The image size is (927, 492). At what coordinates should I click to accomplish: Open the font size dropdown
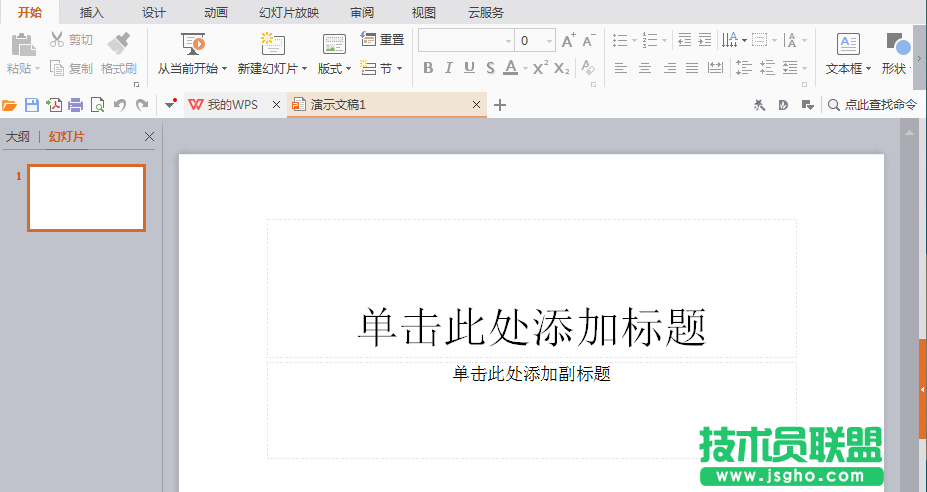[x=549, y=41]
